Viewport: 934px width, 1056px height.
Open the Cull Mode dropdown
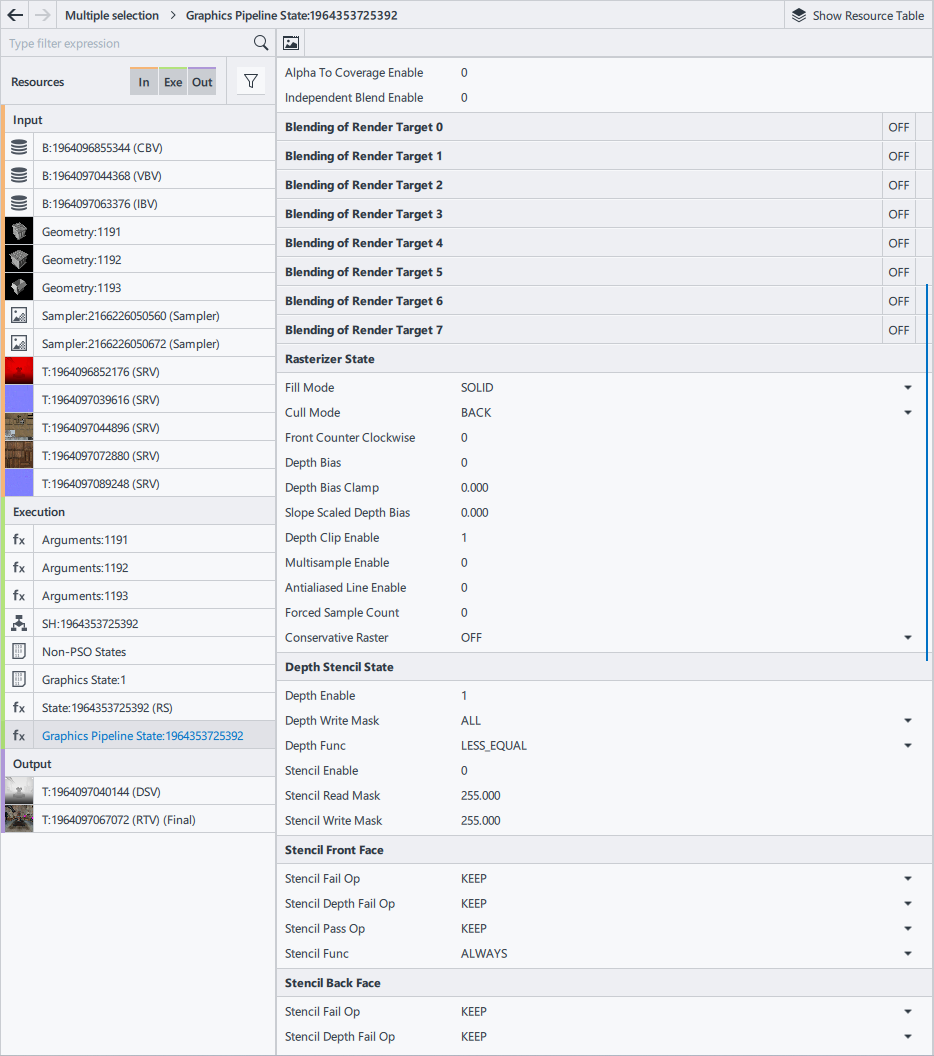[x=908, y=412]
